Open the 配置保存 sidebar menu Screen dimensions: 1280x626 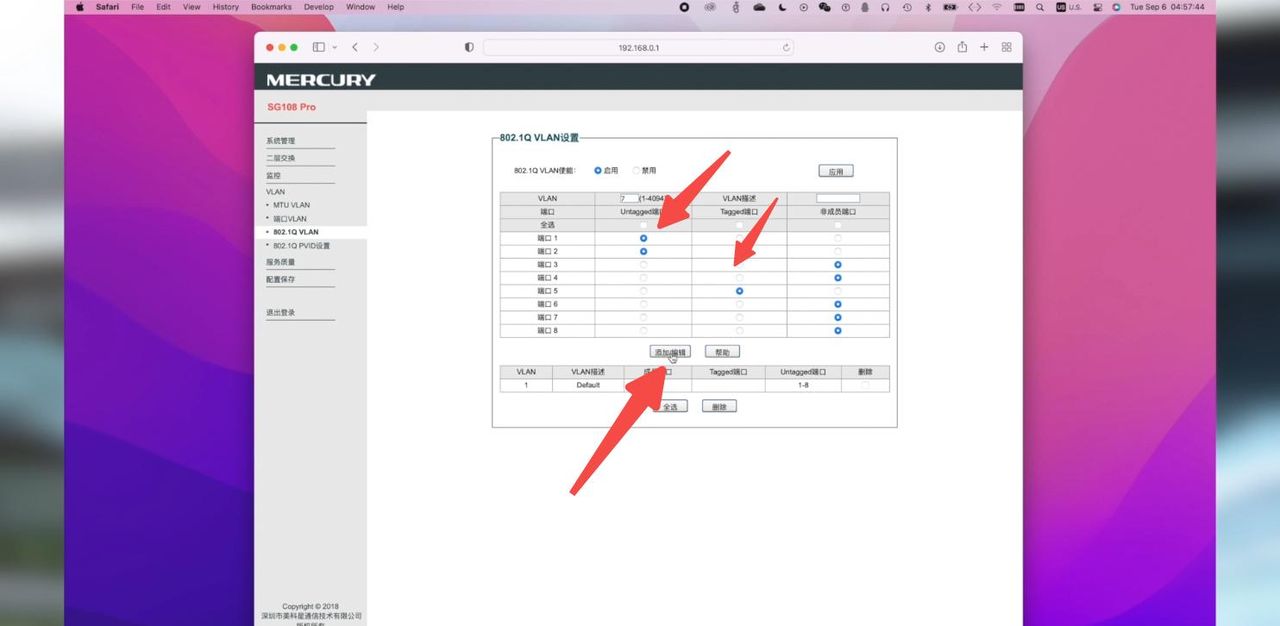pyautogui.click(x=281, y=279)
